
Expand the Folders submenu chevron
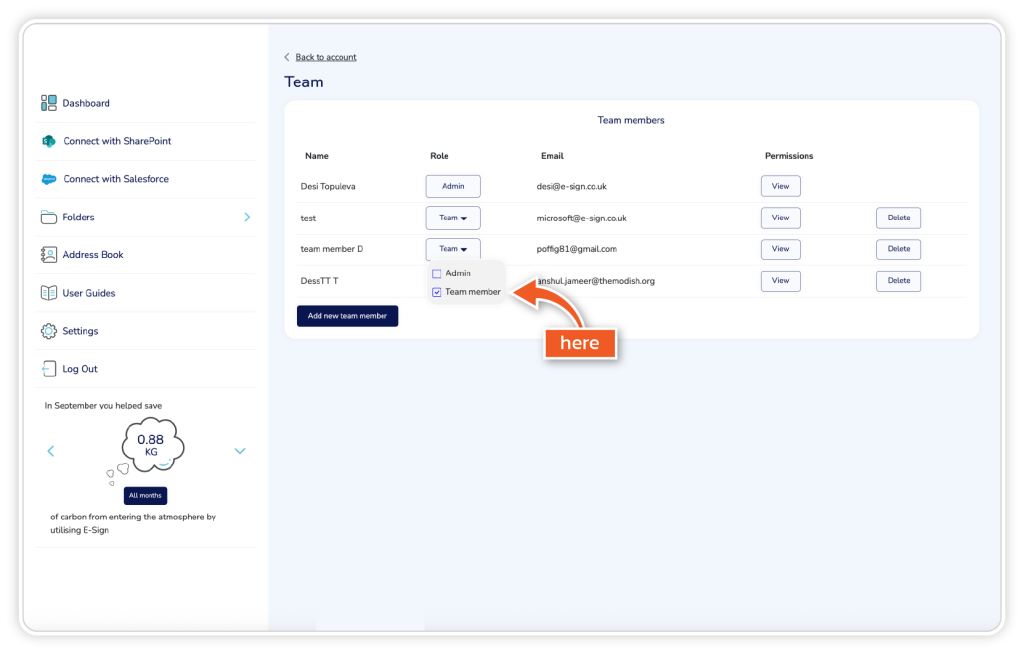[247, 217]
